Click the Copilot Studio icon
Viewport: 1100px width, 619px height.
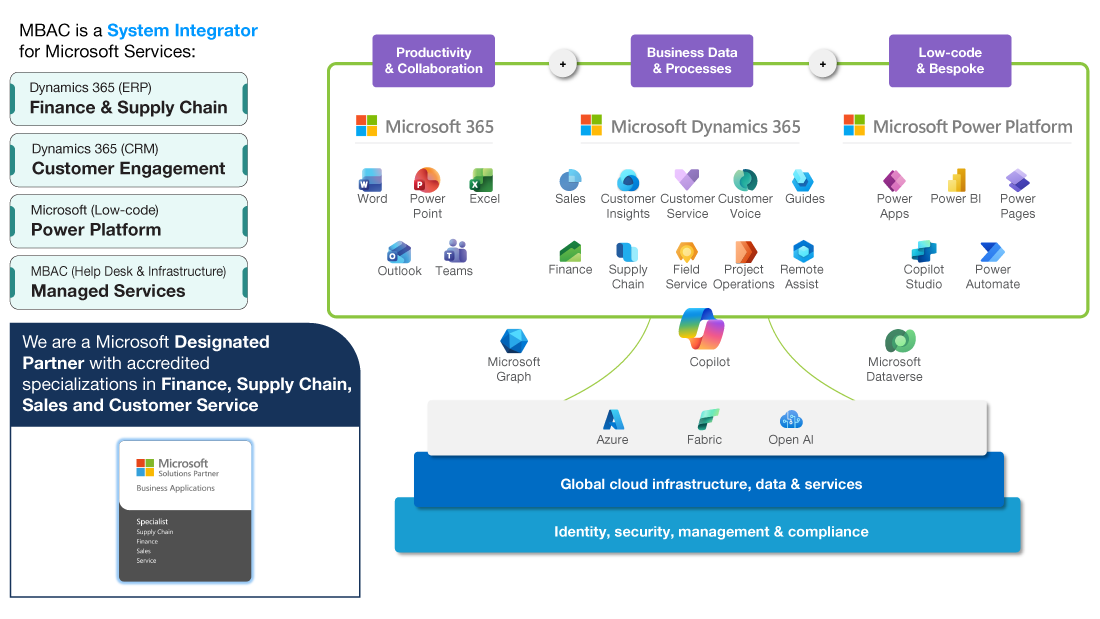(x=924, y=251)
